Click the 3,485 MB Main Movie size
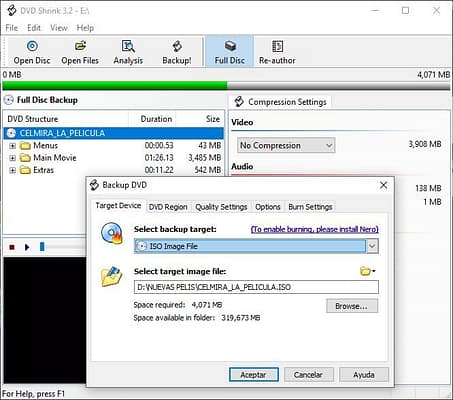453x400 pixels. pyautogui.click(x=205, y=158)
